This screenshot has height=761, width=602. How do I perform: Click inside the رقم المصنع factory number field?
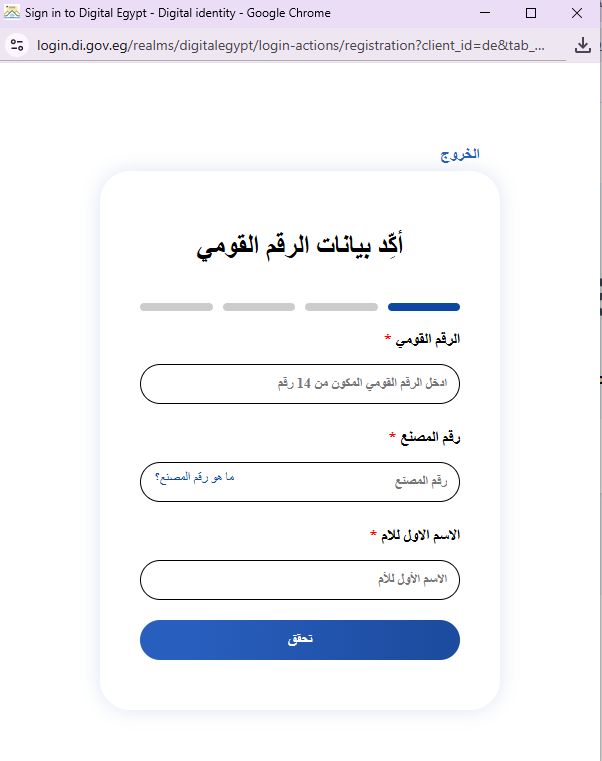pyautogui.click(x=300, y=482)
